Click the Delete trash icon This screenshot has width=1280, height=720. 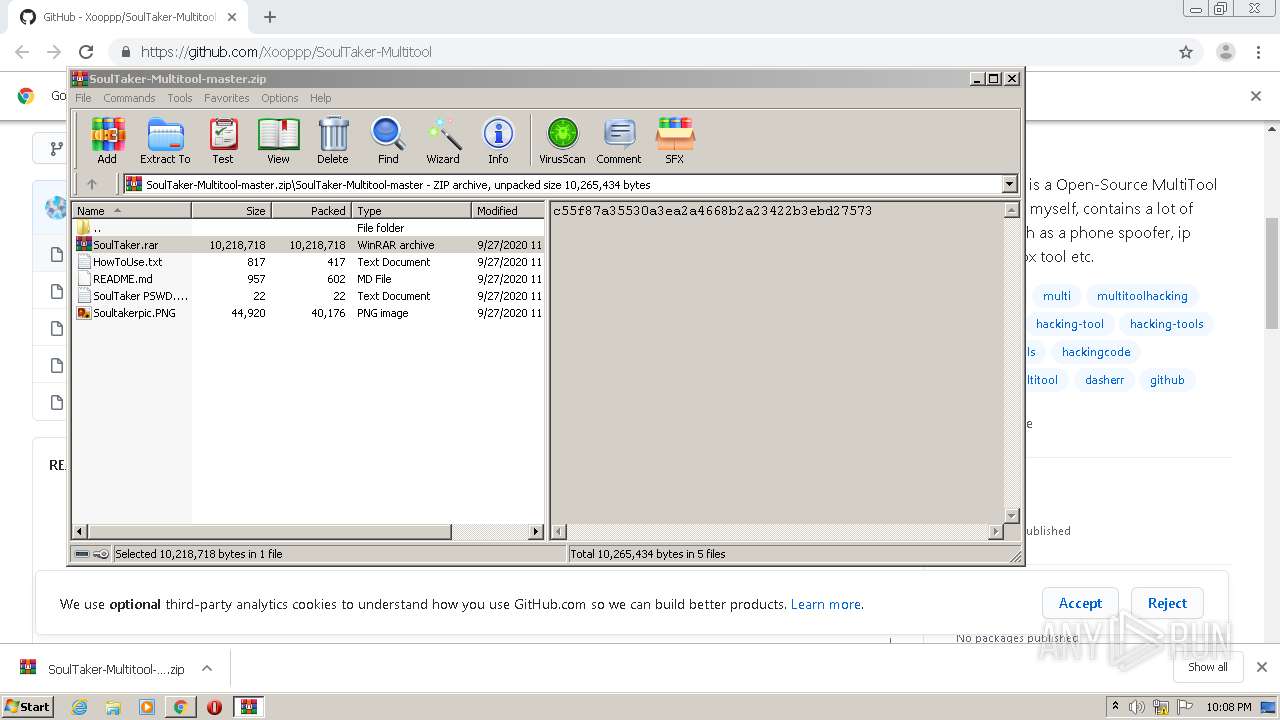[x=333, y=140]
